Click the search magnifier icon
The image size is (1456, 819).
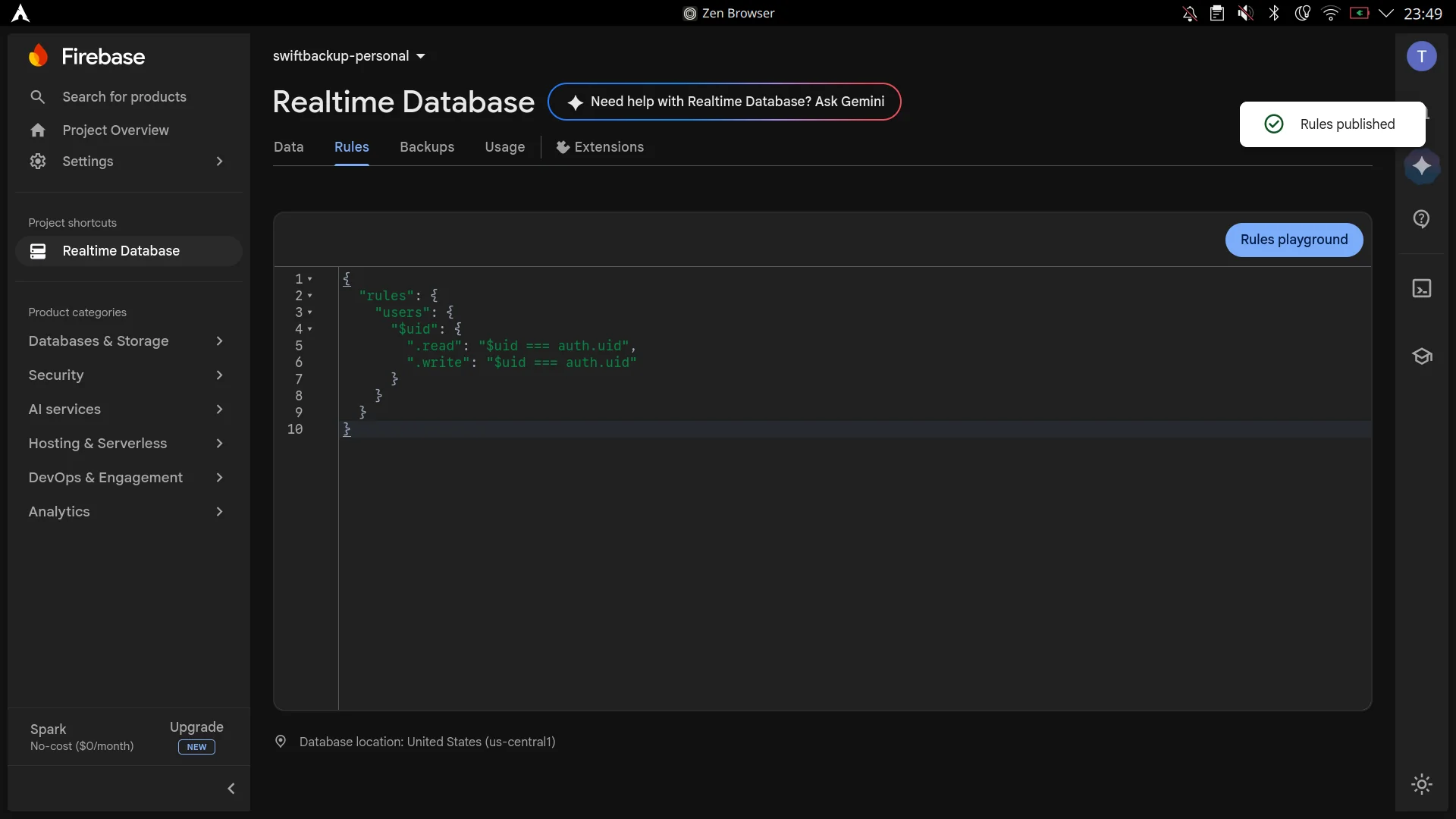click(38, 97)
